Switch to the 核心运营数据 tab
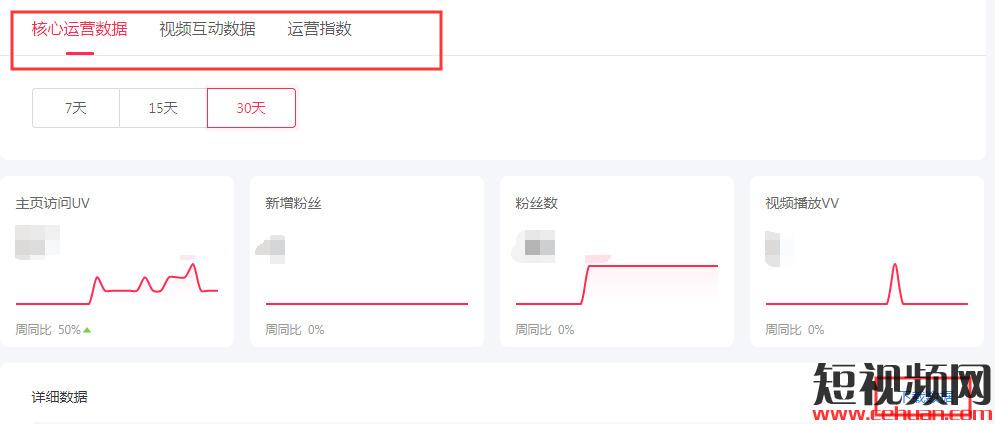The image size is (995, 424). 79,29
